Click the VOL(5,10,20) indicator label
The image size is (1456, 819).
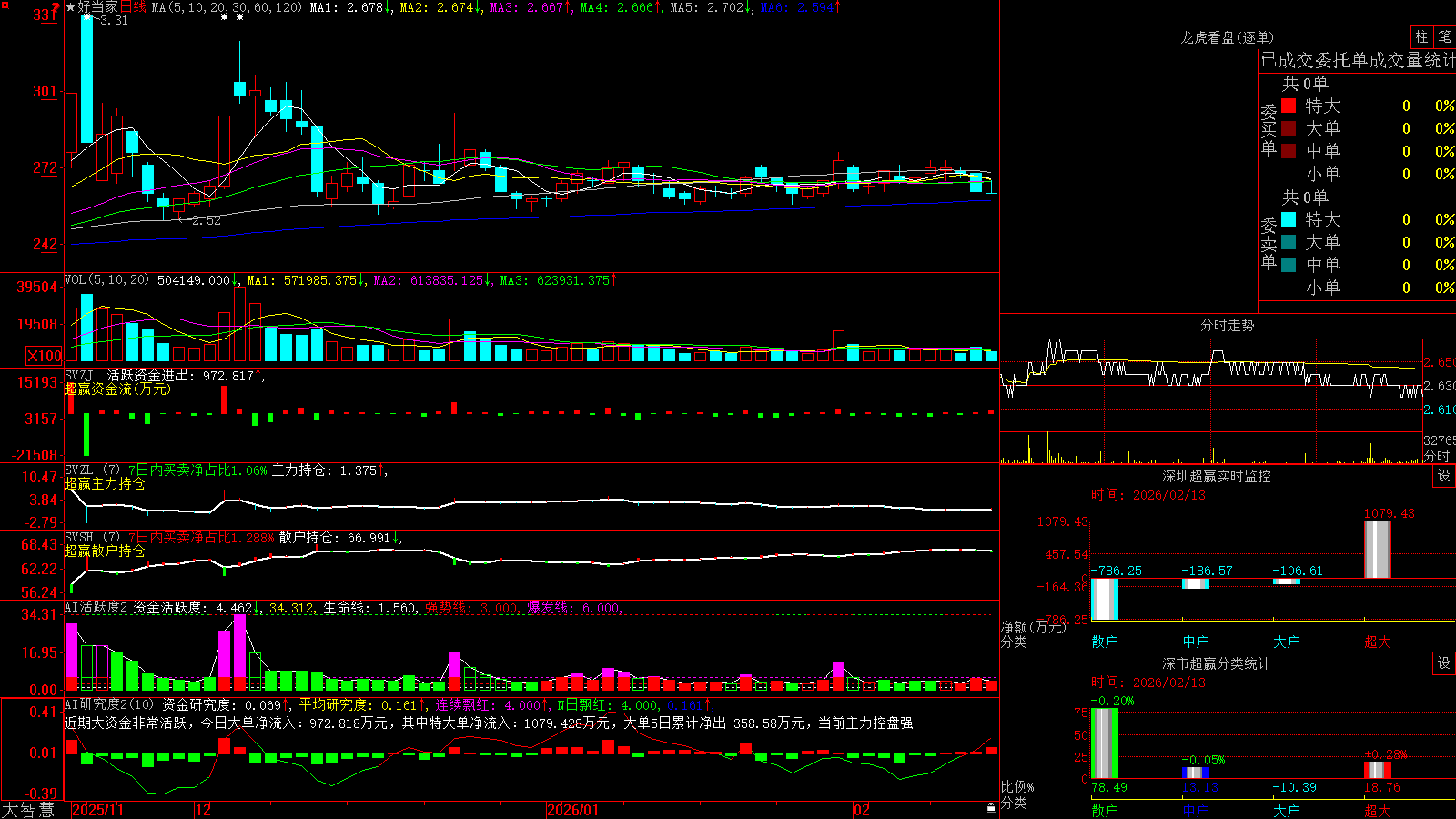coord(106,280)
